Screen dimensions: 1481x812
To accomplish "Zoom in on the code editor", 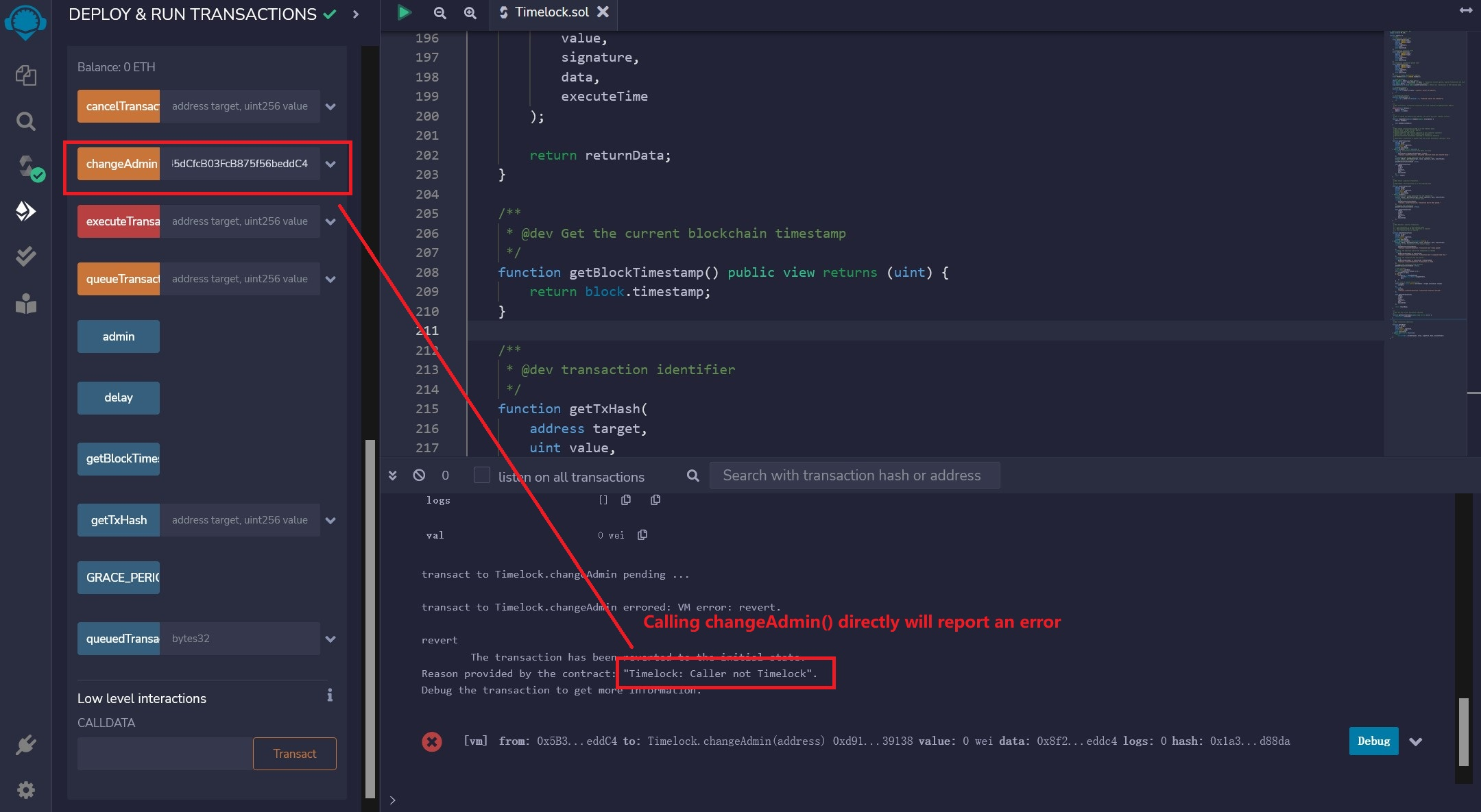I will click(470, 13).
